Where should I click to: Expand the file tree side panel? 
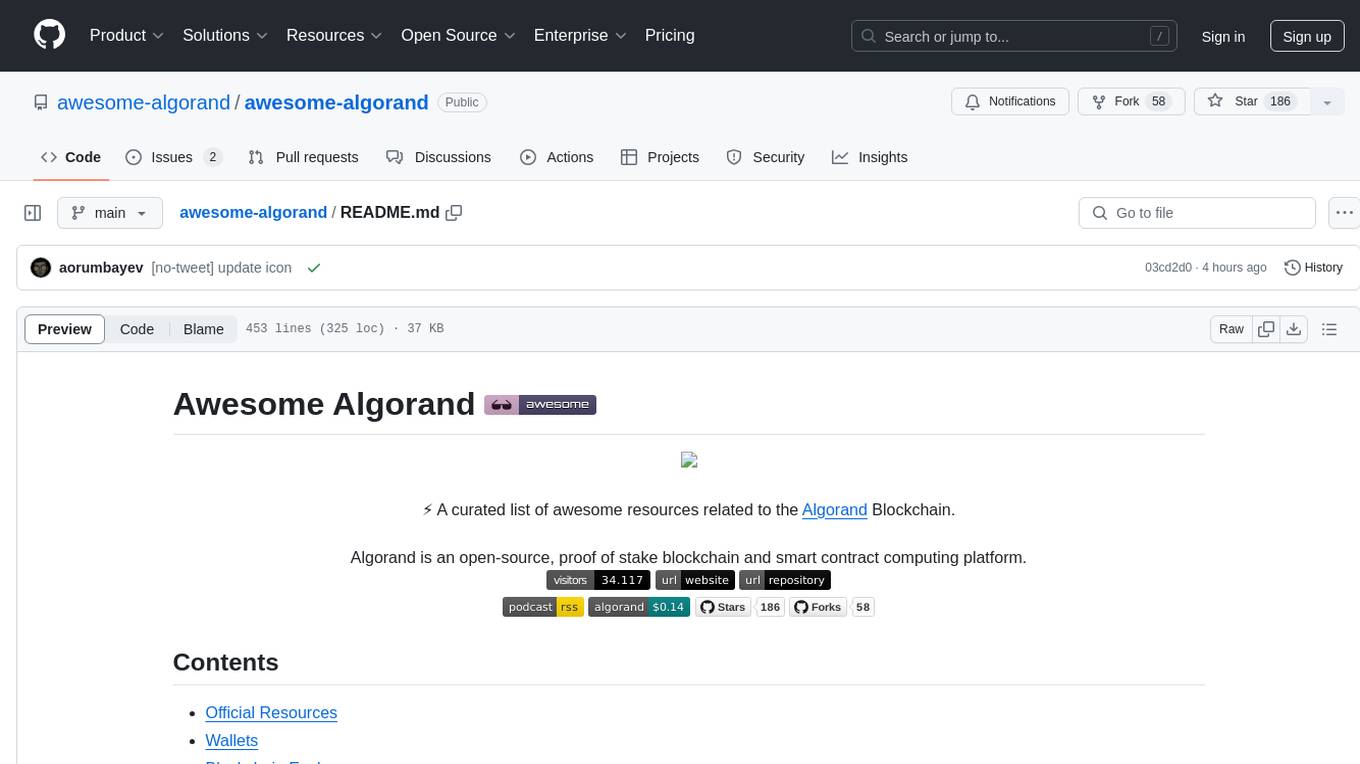click(x=33, y=213)
